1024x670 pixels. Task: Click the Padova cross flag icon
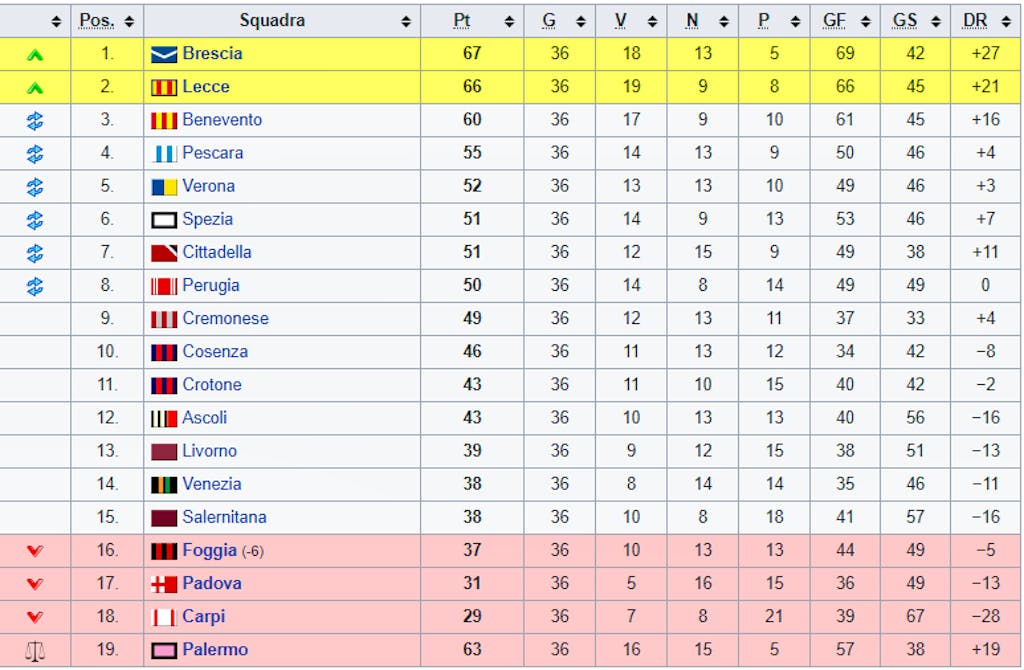click(164, 584)
